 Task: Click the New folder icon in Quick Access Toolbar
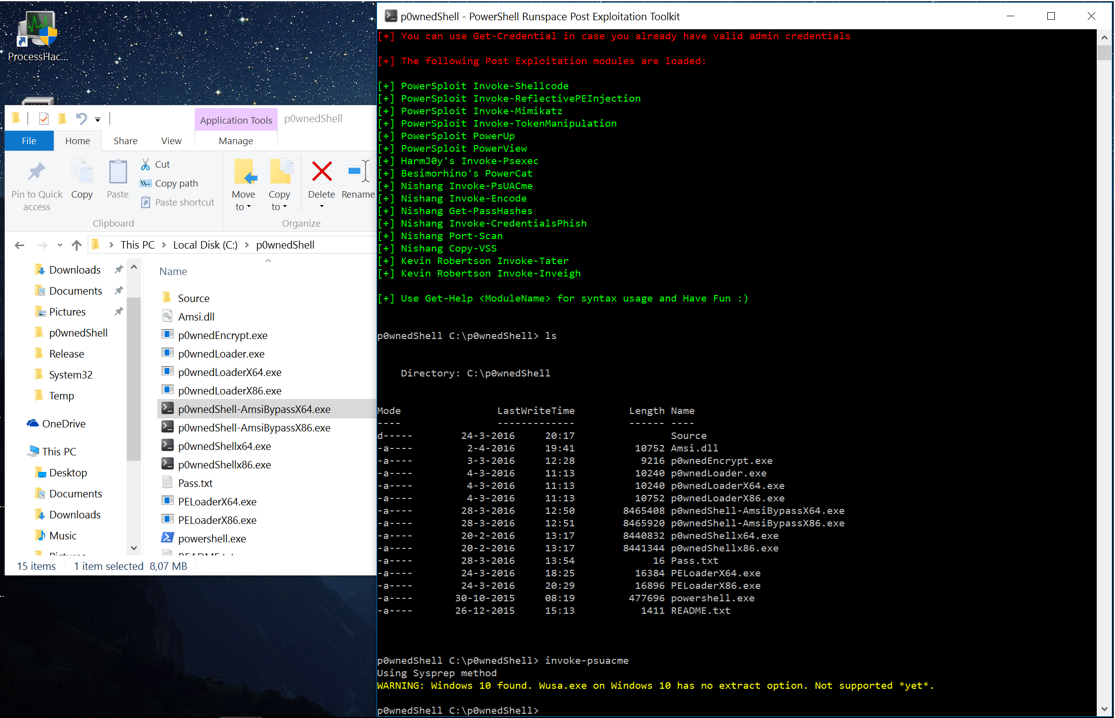coord(61,119)
